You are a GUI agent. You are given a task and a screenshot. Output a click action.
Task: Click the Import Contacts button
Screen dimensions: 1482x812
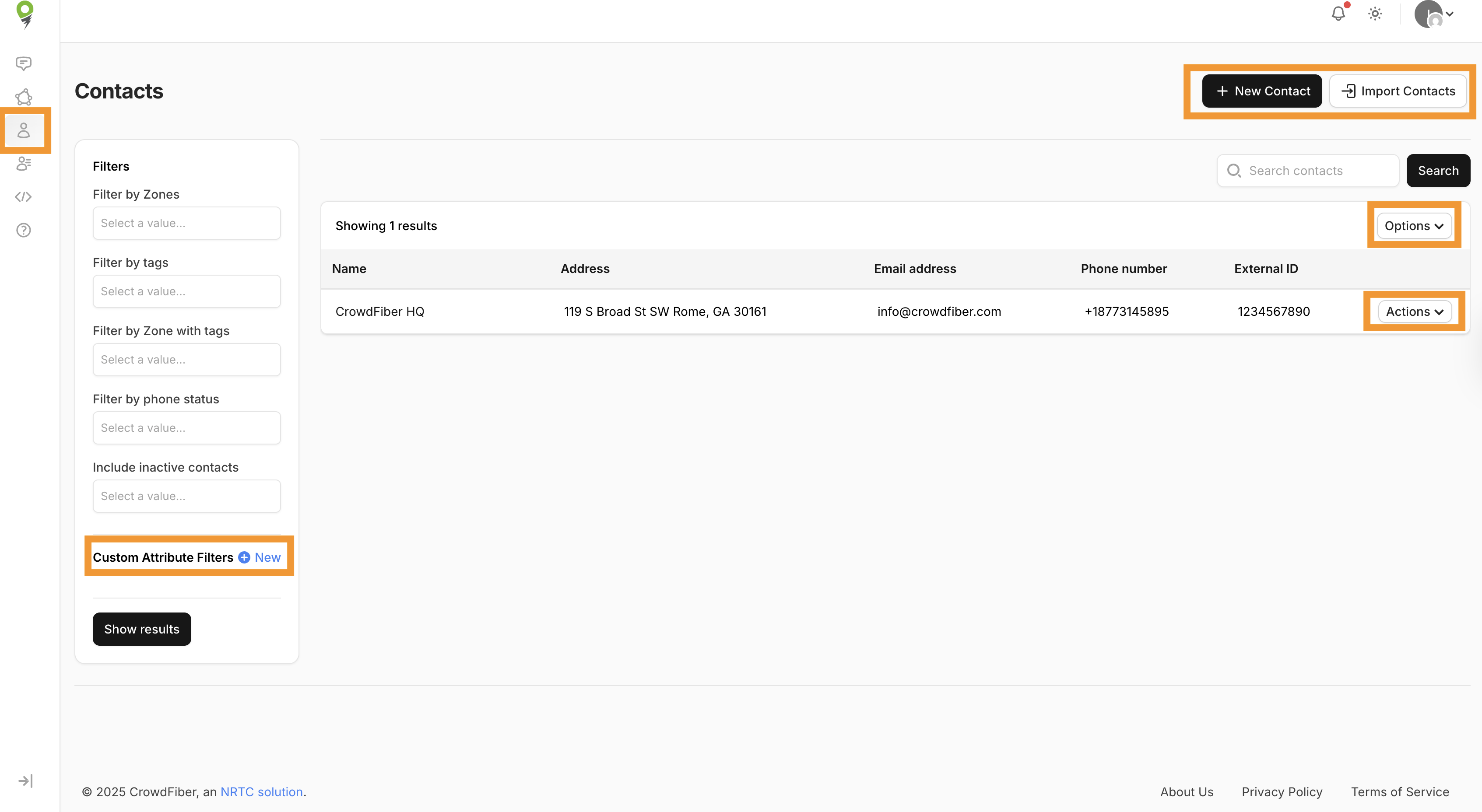tap(1398, 91)
